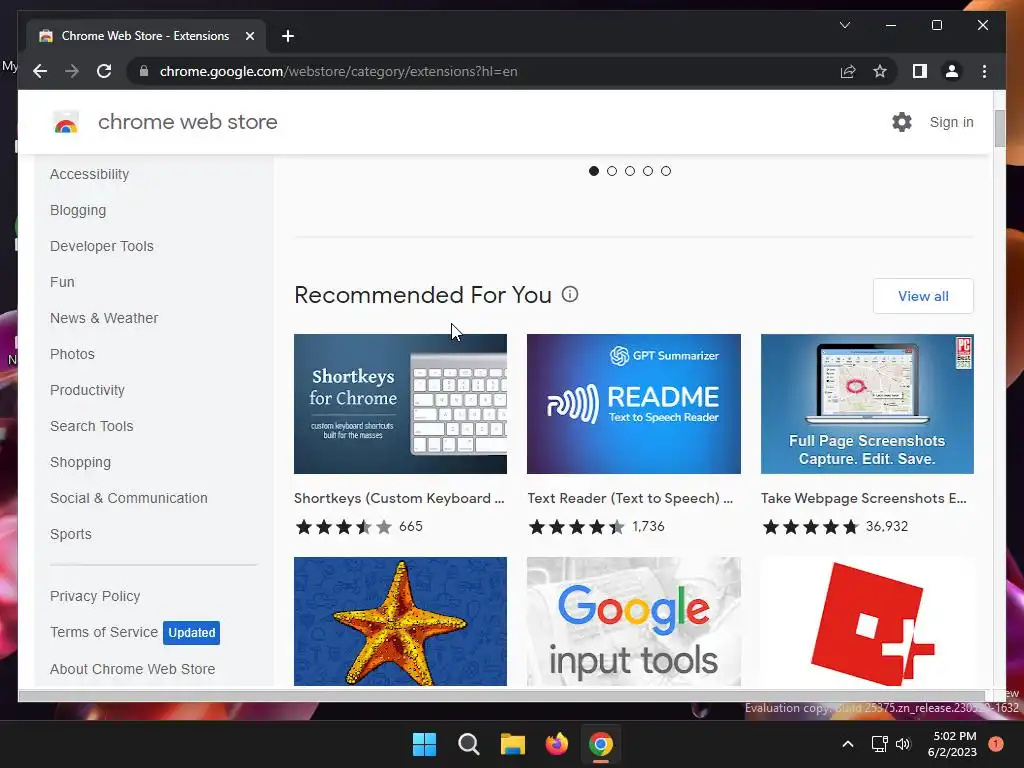Close the Chrome Web Store tab
Image resolution: width=1024 pixels, height=768 pixels.
pos(249,36)
